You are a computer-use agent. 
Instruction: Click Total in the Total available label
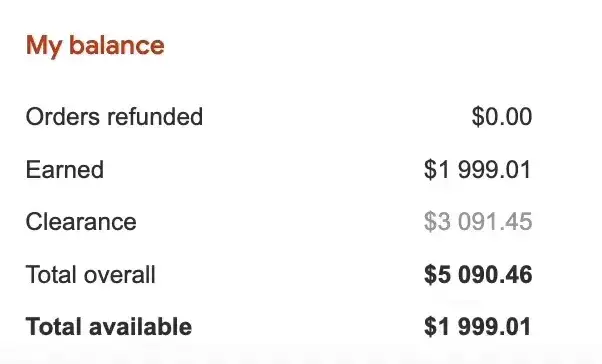(x=54, y=327)
